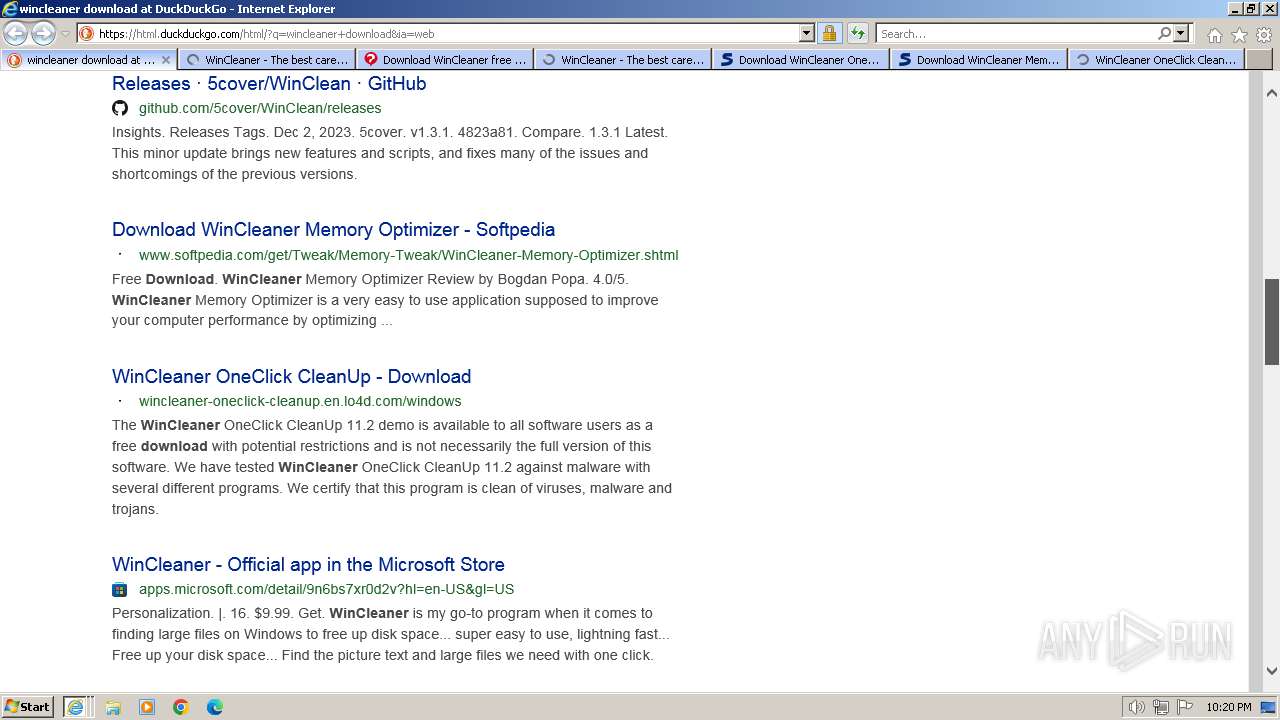Click the snippet 'Personalization. |. 16. $9.99. Get.'
This screenshot has width=1280, height=720.
pos(391,634)
